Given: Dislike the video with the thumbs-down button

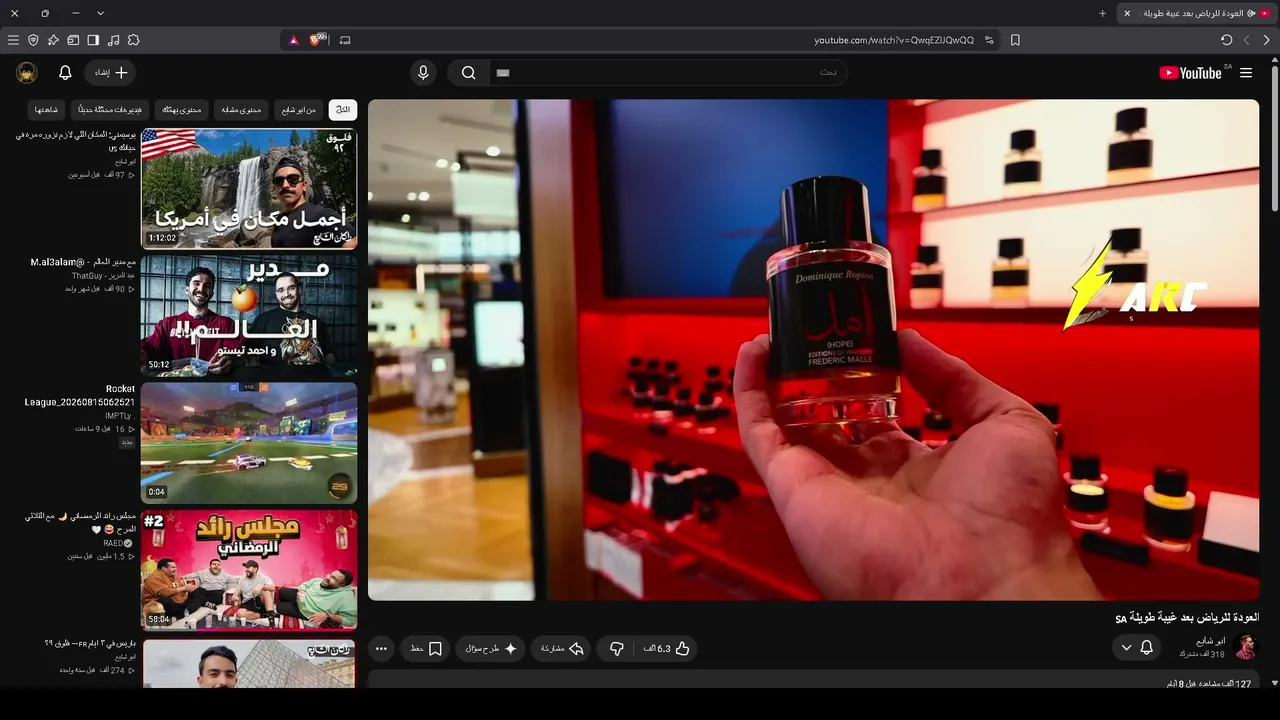Looking at the screenshot, I should click(617, 648).
